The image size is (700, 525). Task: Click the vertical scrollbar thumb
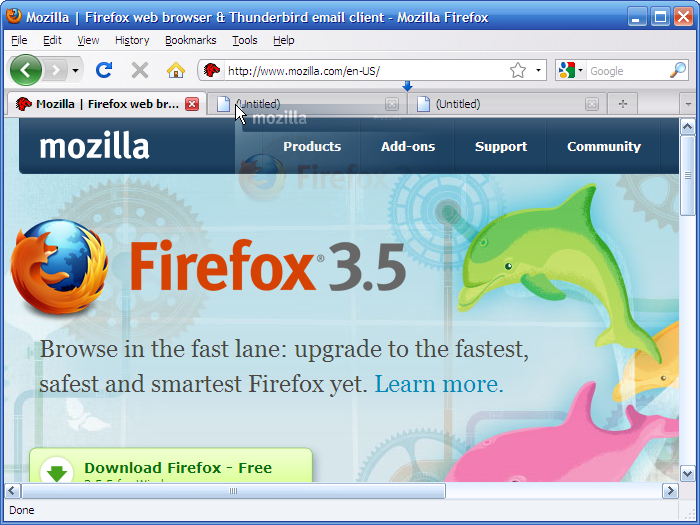[x=688, y=175]
